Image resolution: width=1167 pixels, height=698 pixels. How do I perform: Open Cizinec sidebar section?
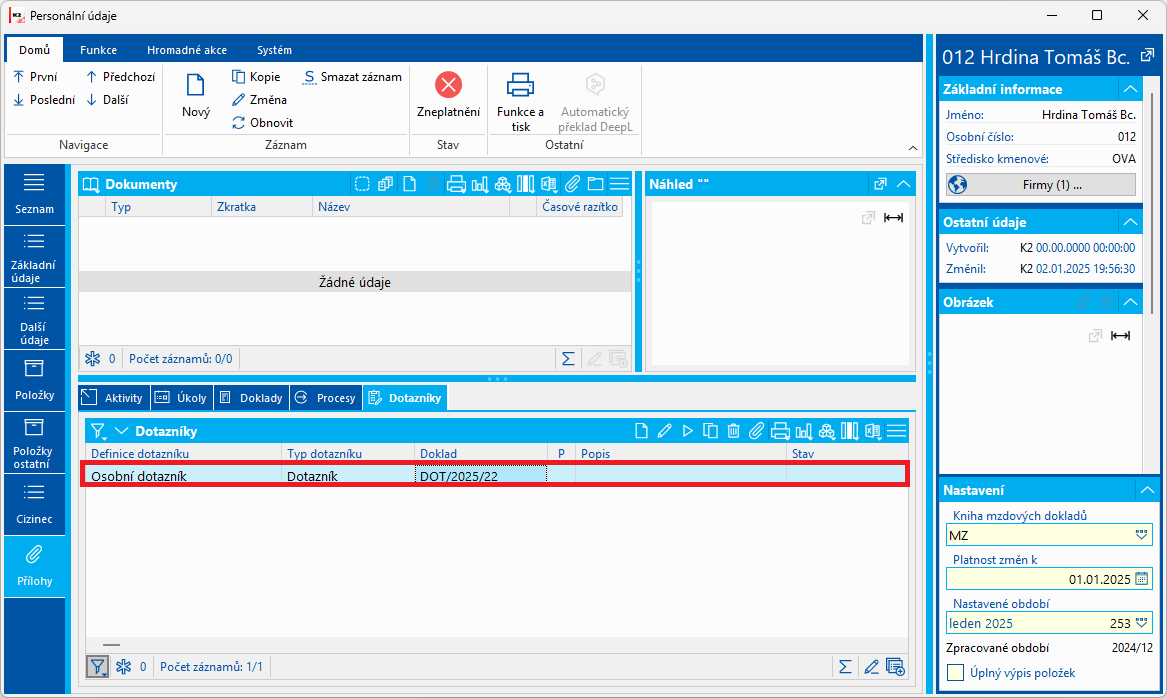click(34, 505)
